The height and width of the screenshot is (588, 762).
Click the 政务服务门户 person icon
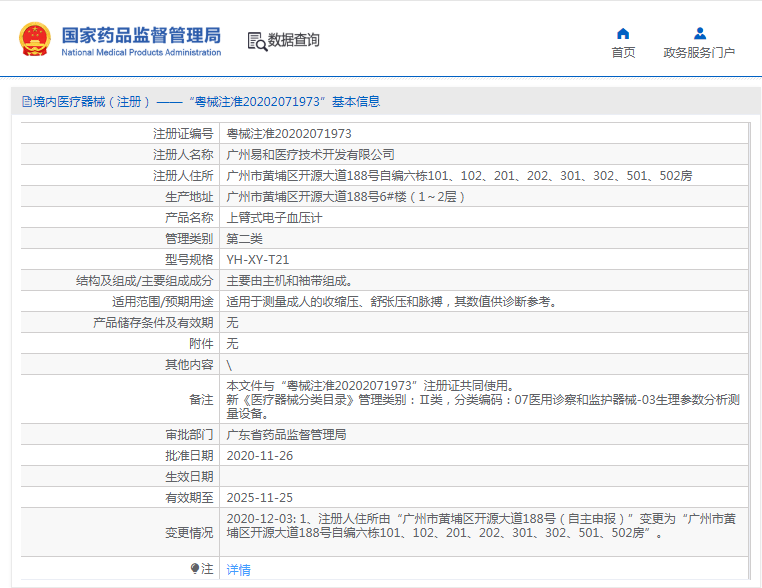(700, 34)
